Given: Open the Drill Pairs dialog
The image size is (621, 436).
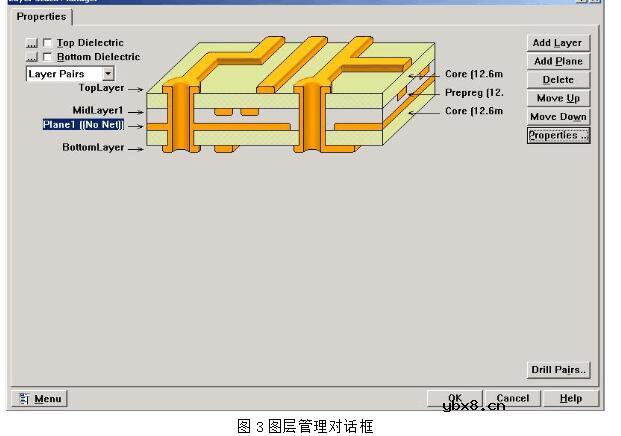Looking at the screenshot, I should tap(558, 370).
